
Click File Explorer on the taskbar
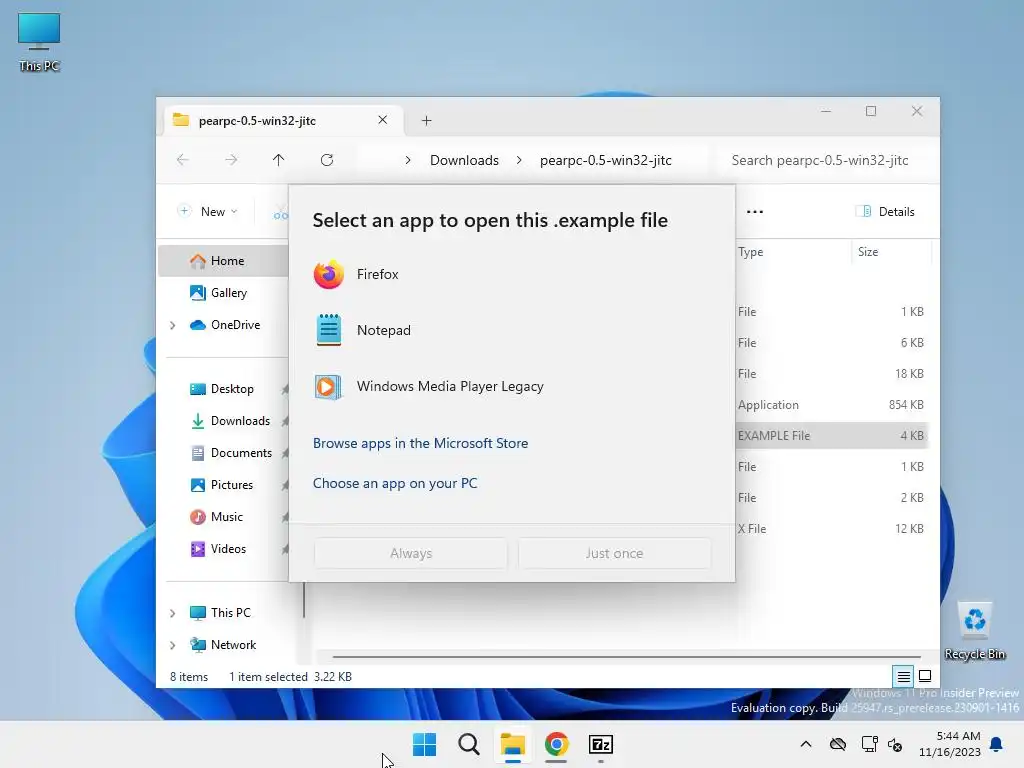click(x=513, y=744)
